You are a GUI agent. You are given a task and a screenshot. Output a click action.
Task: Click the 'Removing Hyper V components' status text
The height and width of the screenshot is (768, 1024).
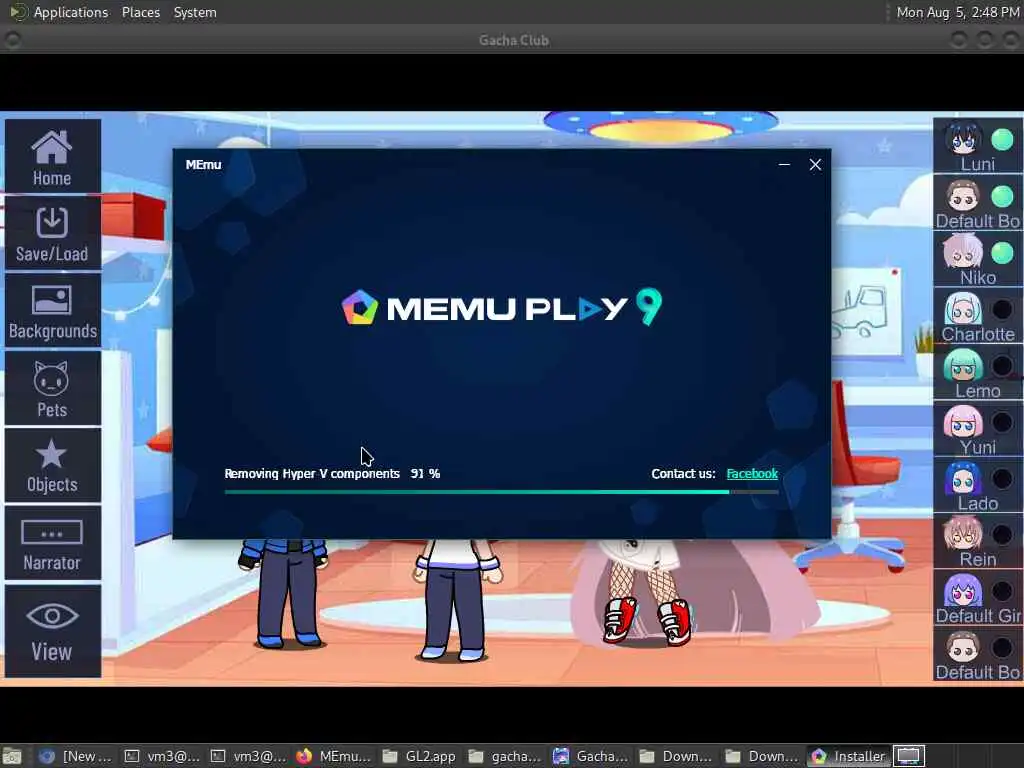coord(312,473)
